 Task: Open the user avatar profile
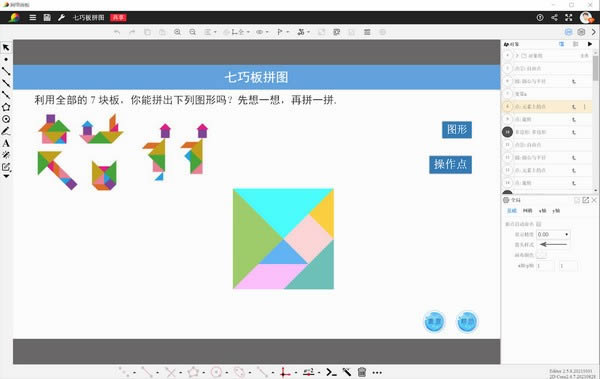click(x=586, y=17)
